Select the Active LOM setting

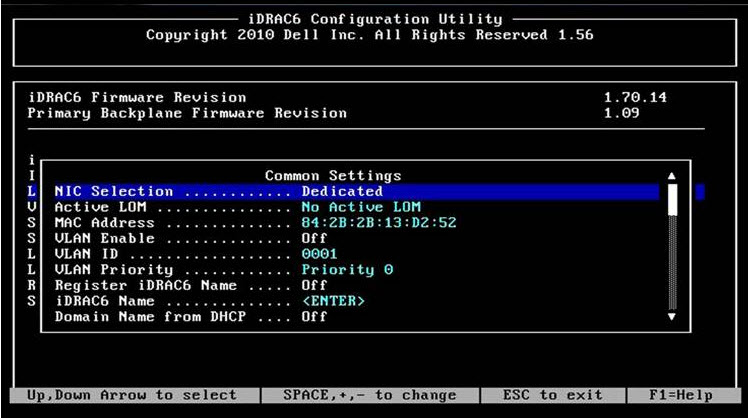pos(101,207)
